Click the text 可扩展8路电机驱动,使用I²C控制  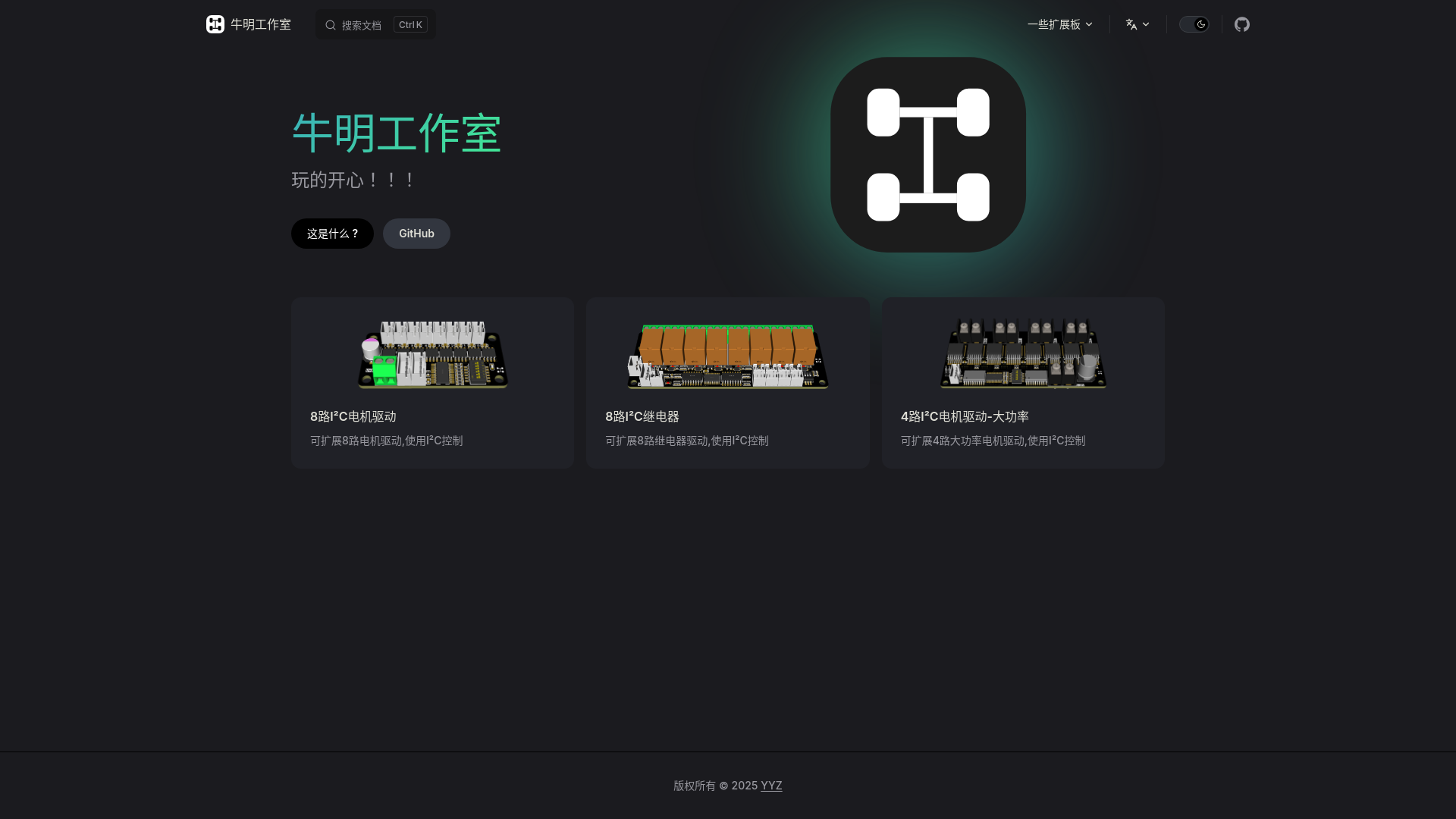[386, 441]
